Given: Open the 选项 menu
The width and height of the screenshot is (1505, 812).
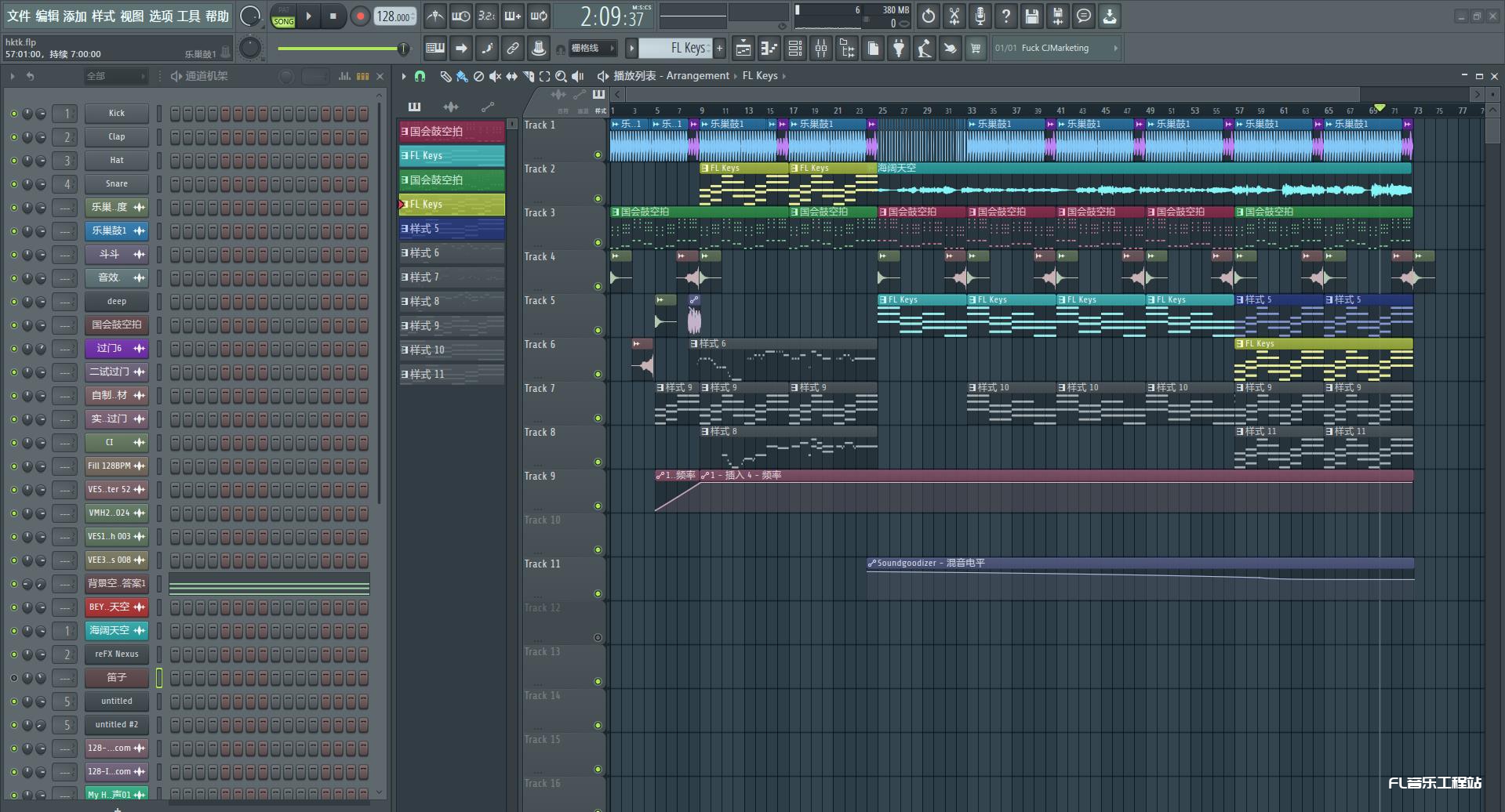Looking at the screenshot, I should pyautogui.click(x=160, y=16).
